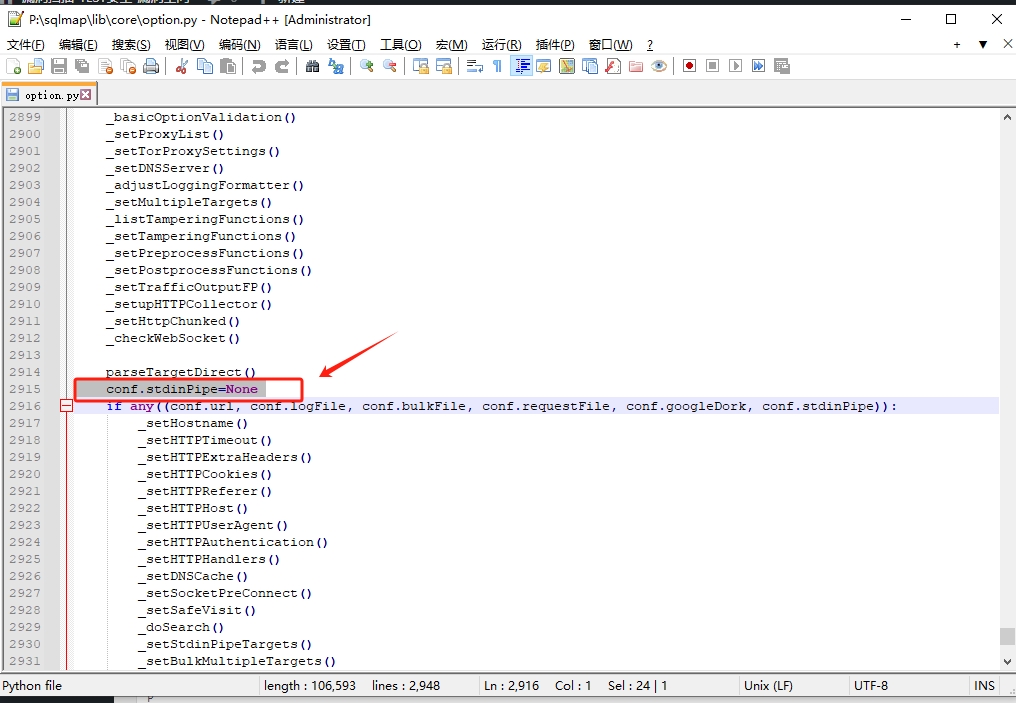Click the INS status bar indicator
Viewport: 1016px width, 703px height.
tap(984, 686)
